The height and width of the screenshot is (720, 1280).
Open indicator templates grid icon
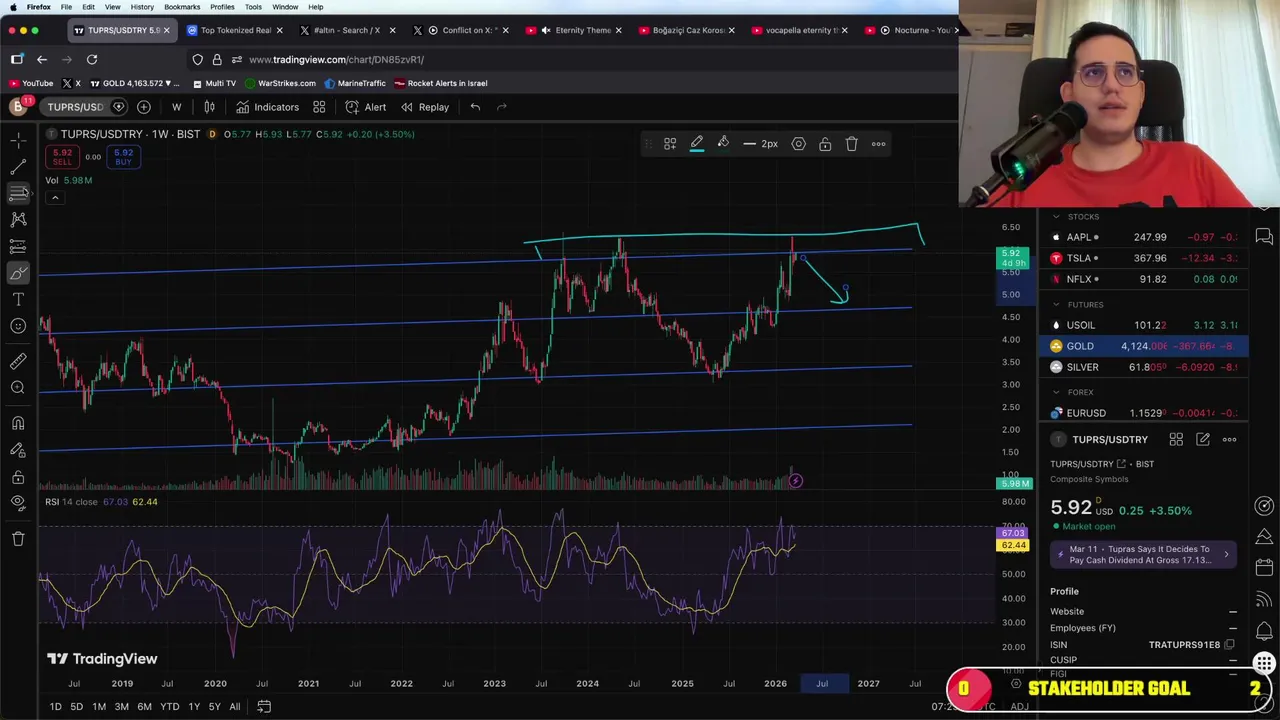tap(319, 107)
